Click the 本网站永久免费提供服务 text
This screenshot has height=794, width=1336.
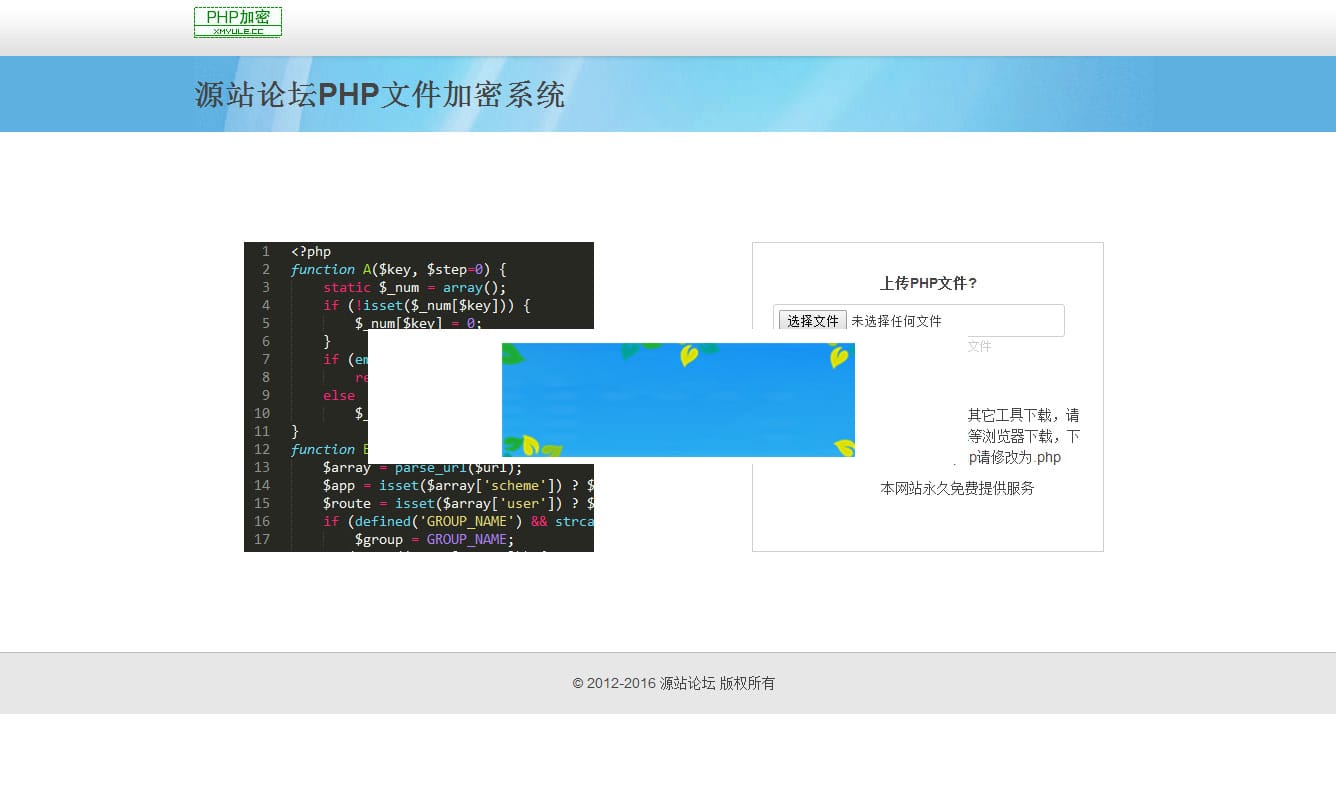click(956, 488)
